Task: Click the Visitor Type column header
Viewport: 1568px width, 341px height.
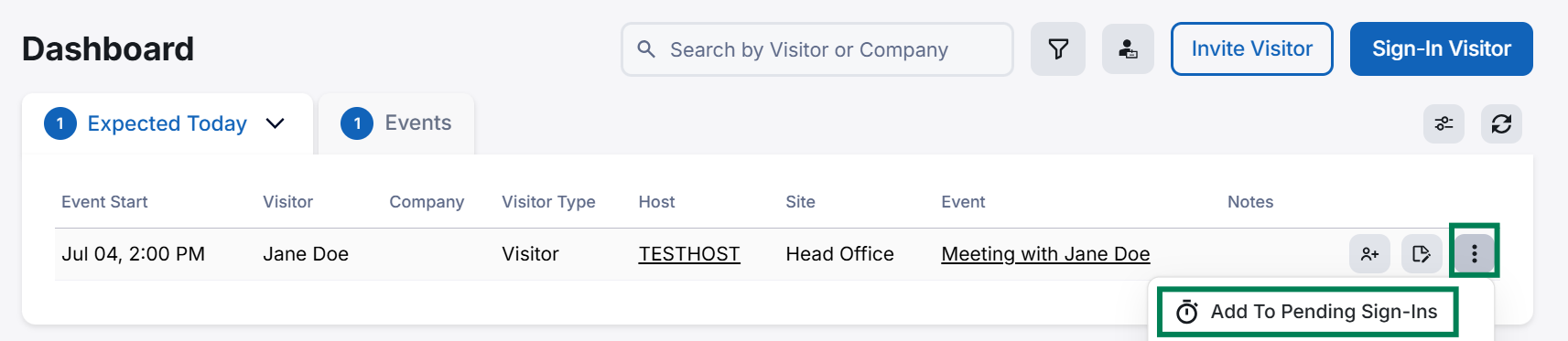Action: point(548,202)
